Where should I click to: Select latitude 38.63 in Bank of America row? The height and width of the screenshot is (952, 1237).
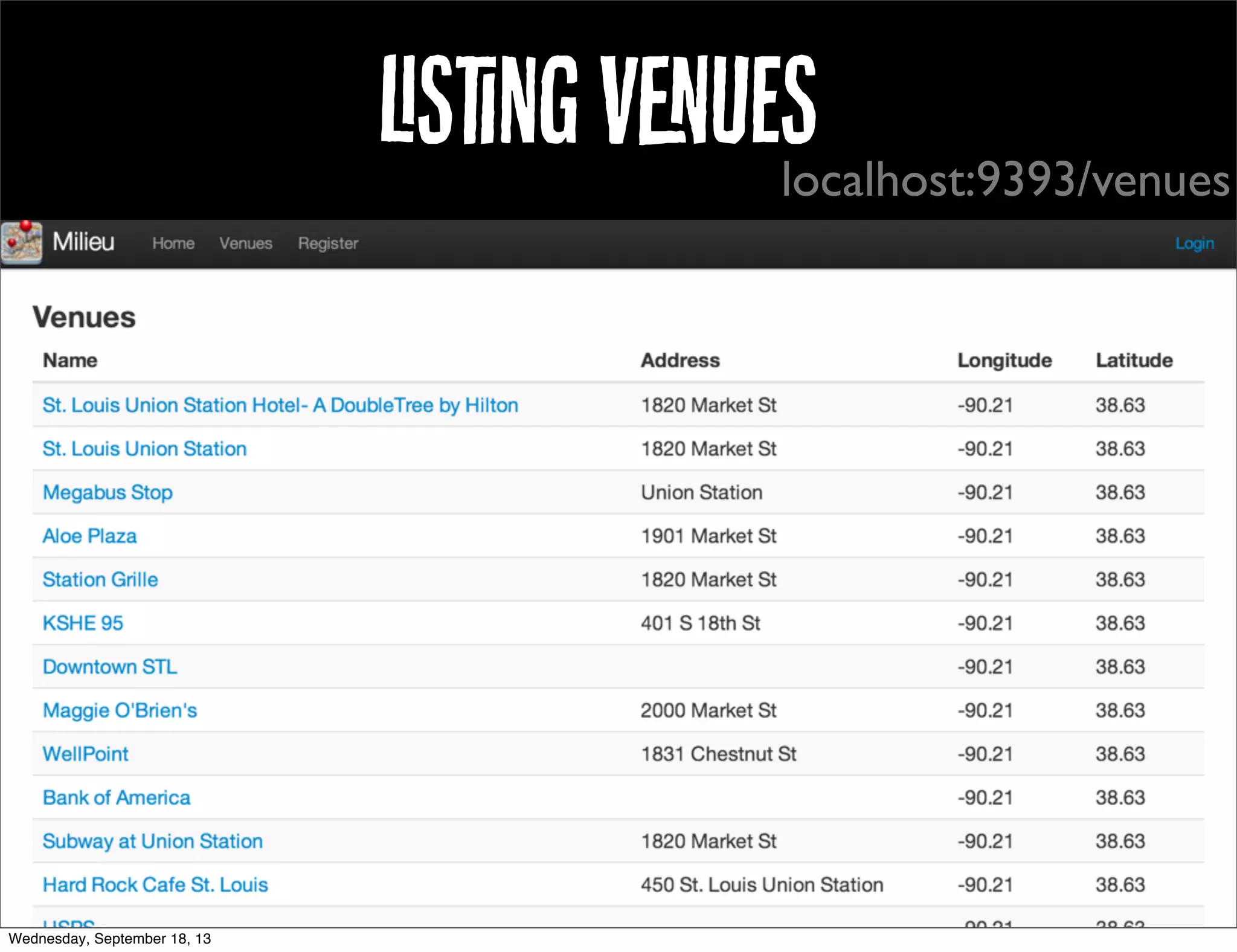click(x=1120, y=798)
